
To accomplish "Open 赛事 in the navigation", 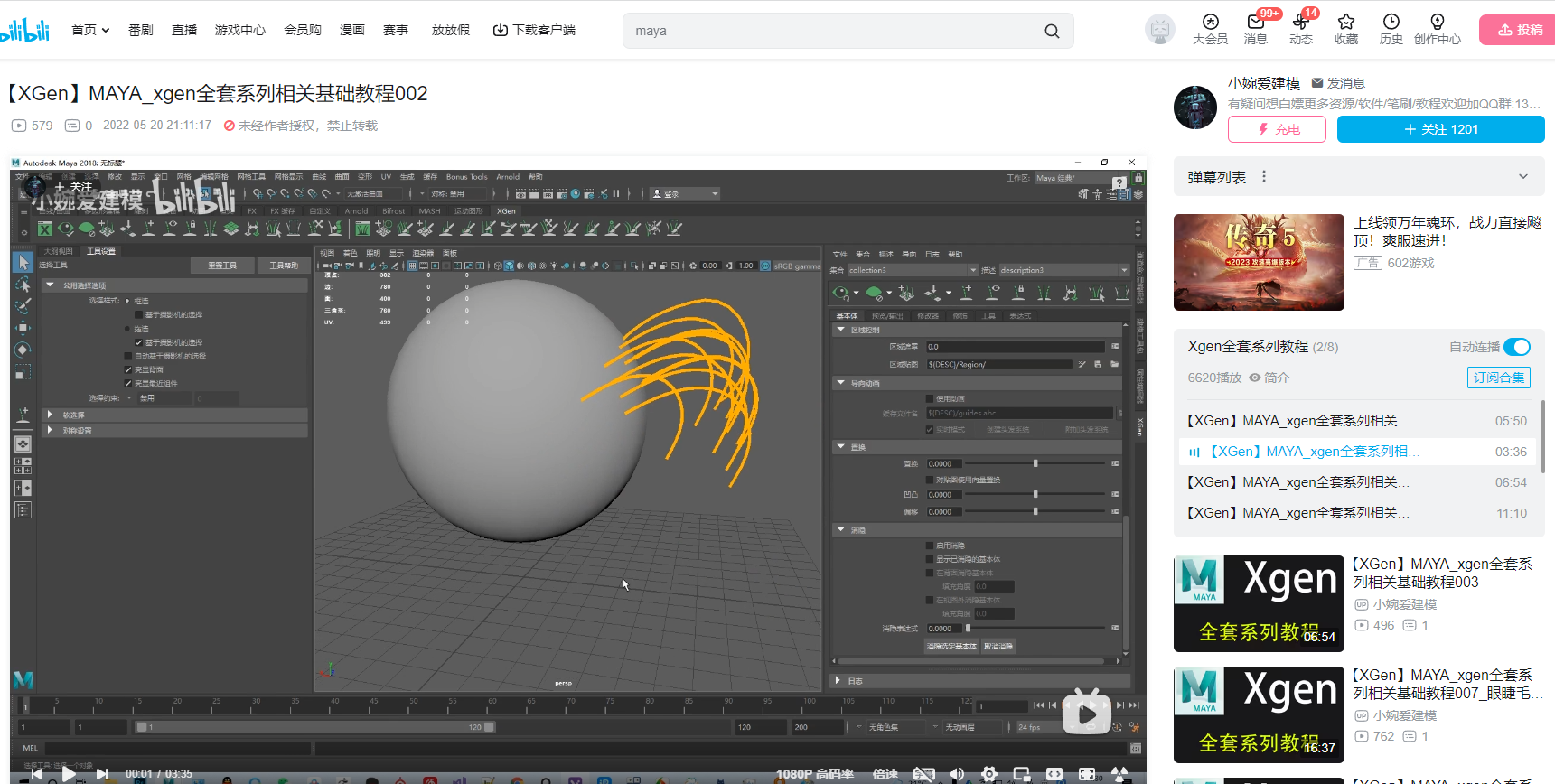I will pos(396,30).
